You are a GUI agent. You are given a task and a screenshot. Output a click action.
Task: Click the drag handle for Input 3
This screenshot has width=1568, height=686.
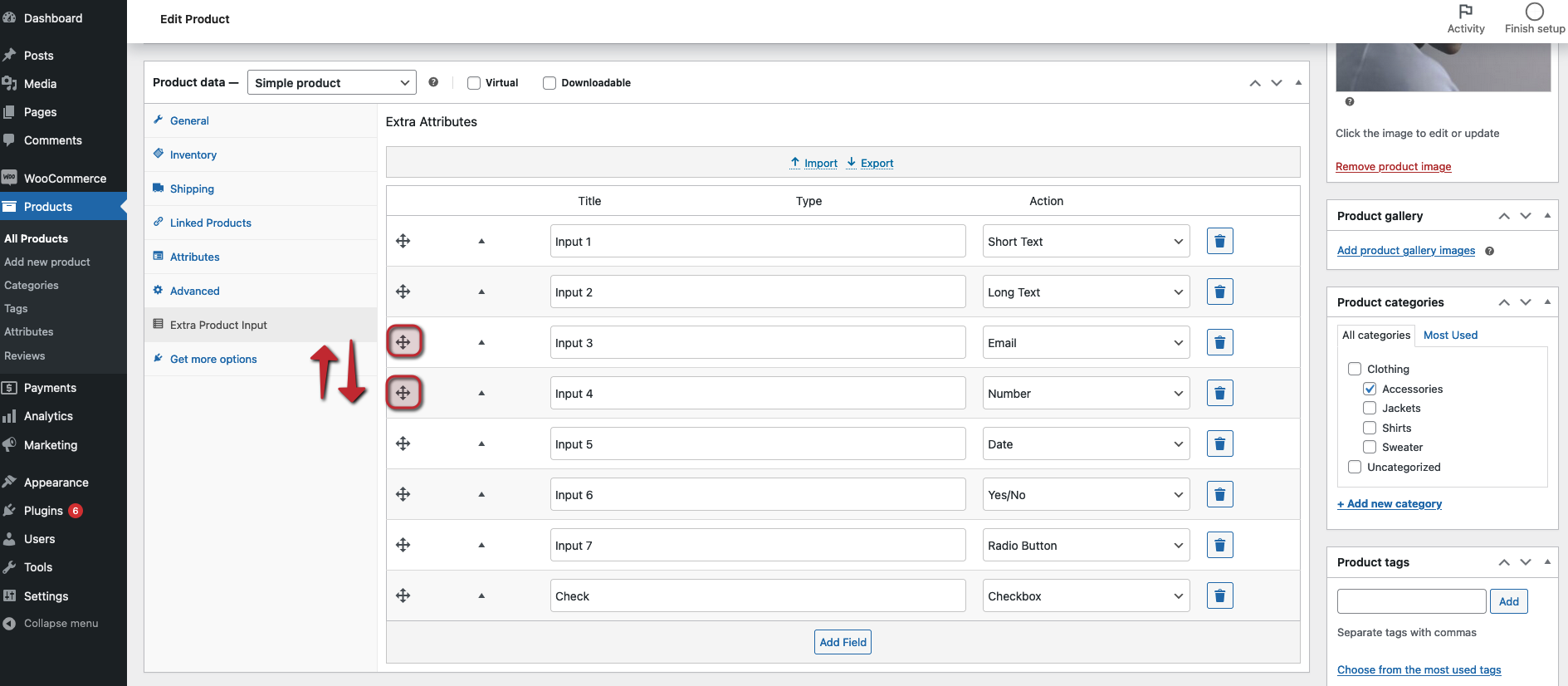[403, 342]
